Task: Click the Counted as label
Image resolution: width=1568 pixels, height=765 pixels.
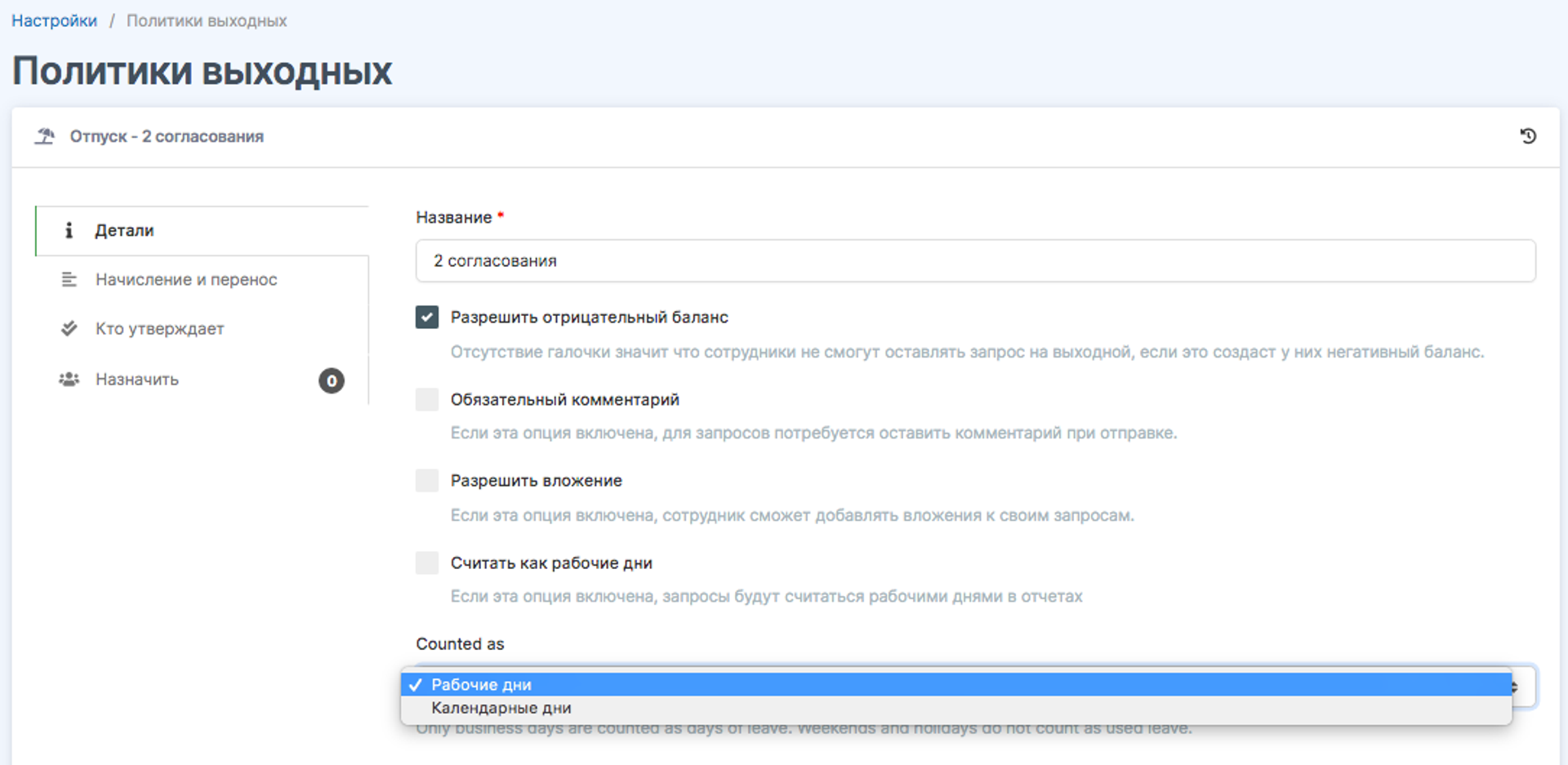Action: pyautogui.click(x=460, y=644)
